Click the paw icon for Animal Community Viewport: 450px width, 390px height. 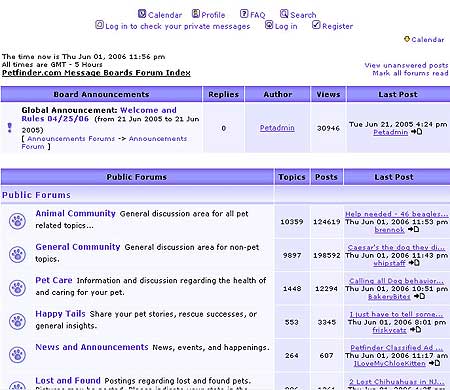pyautogui.click(x=17, y=221)
